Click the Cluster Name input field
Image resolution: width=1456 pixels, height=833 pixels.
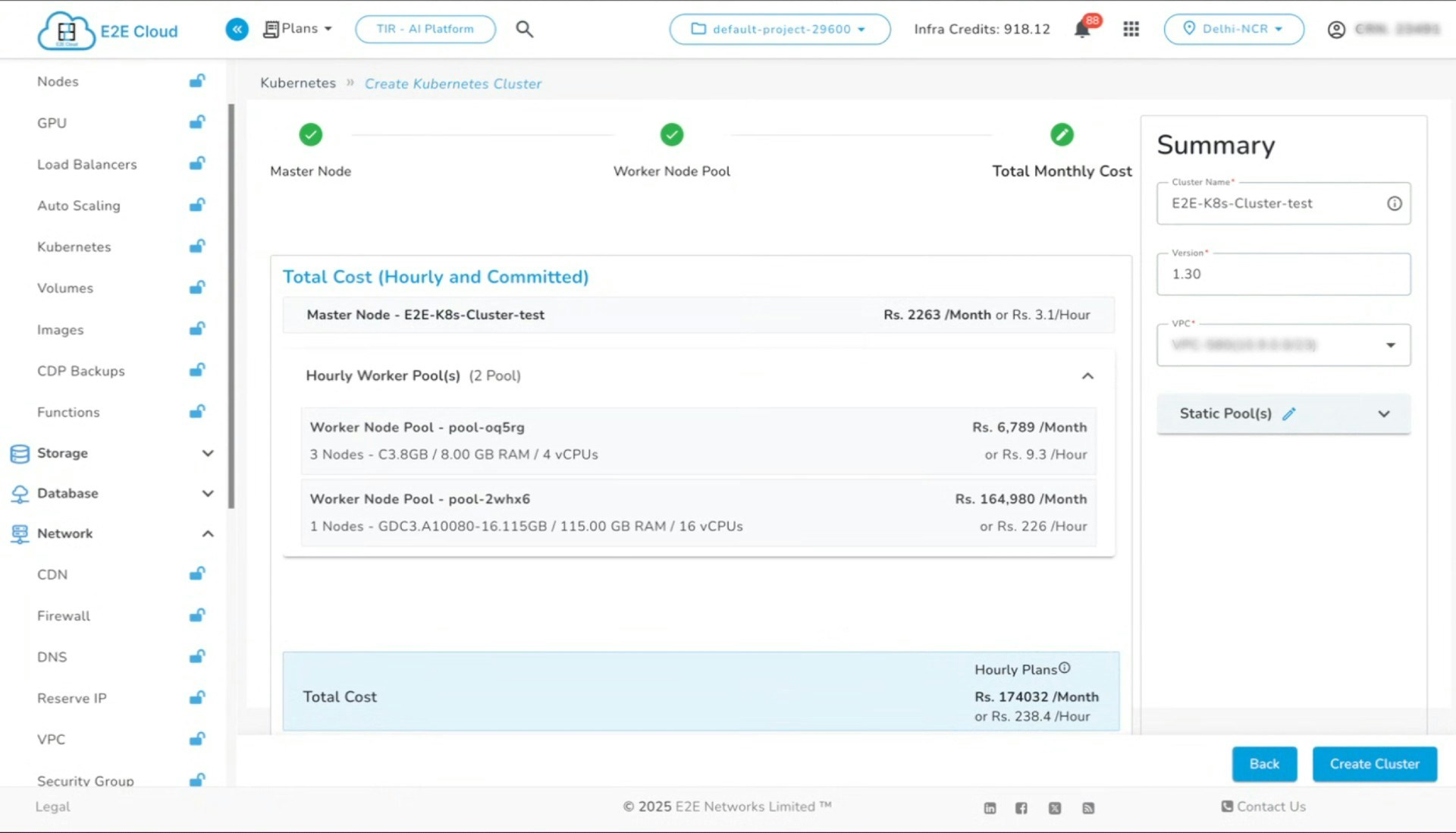click(x=1283, y=203)
